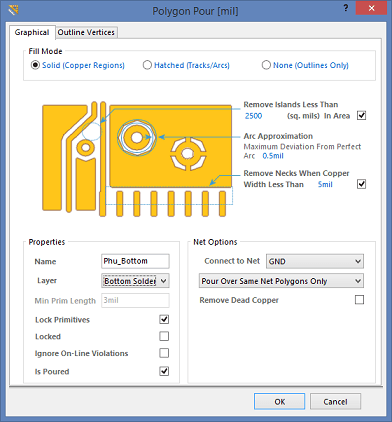392x422 pixels.
Task: Select Hatched (Tracks/Arcs) fill mode
Action: pos(186,65)
